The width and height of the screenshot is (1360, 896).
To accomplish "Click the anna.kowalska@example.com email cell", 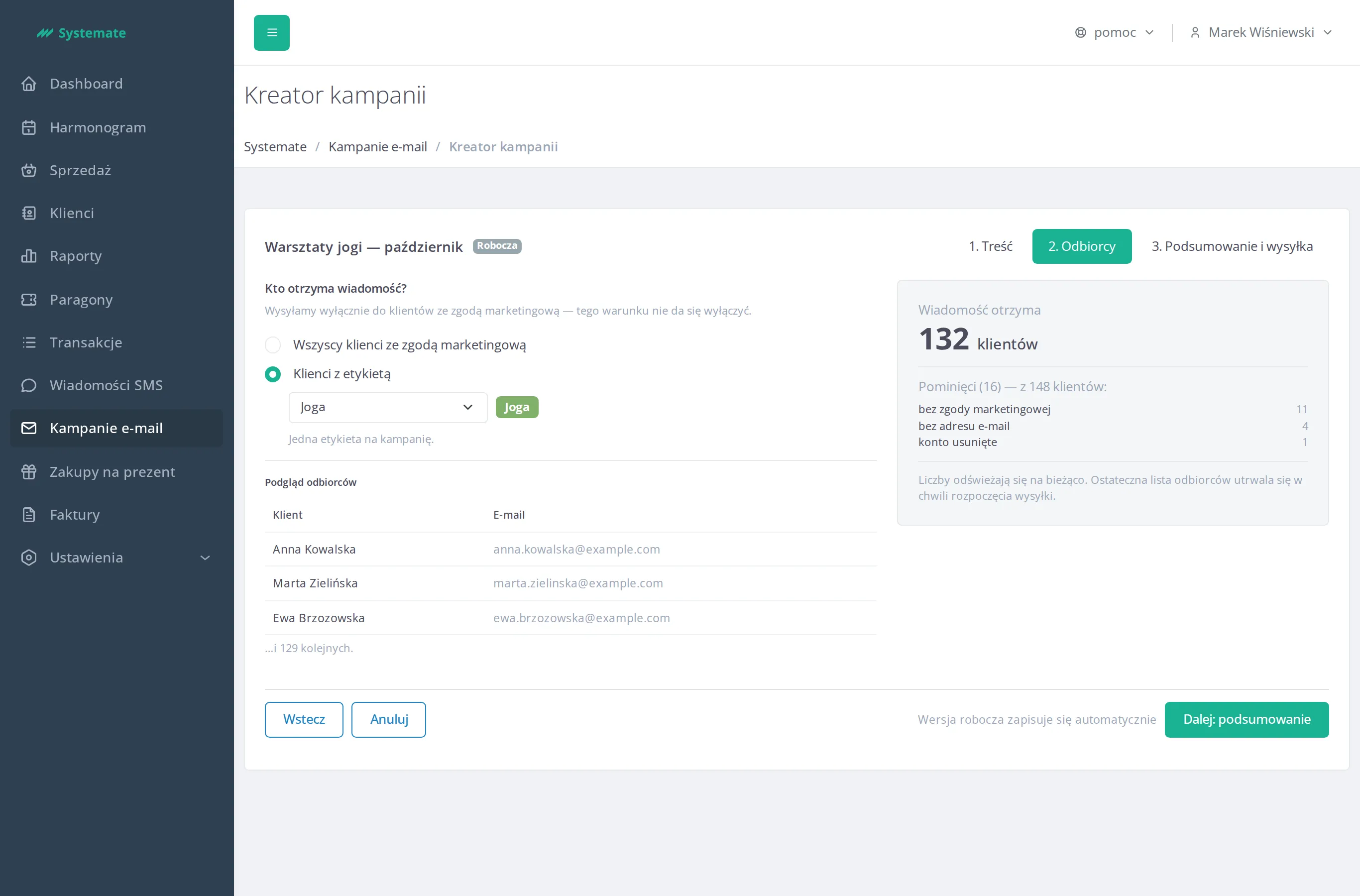I will 576,549.
